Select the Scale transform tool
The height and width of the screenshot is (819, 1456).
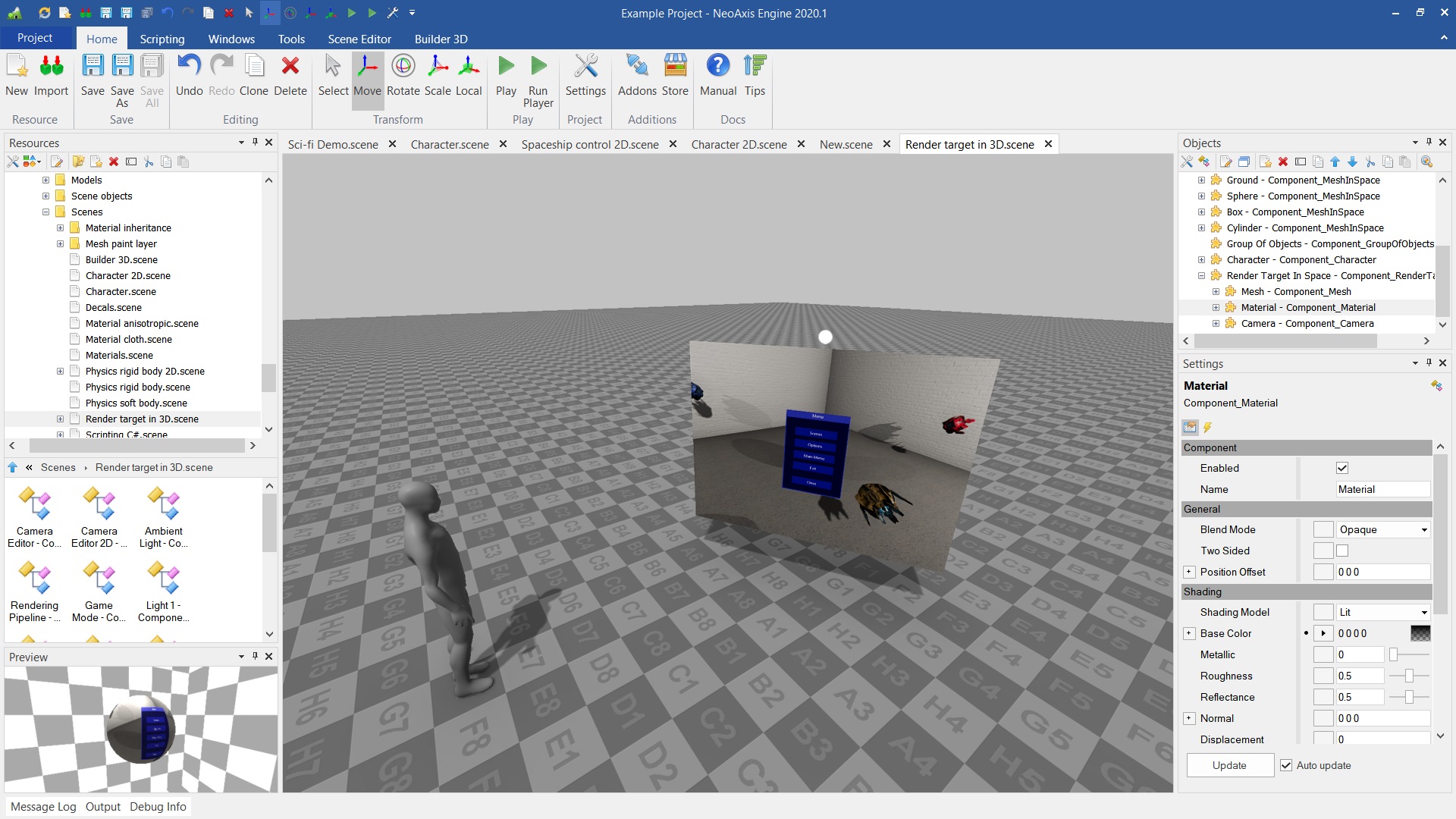click(x=438, y=67)
